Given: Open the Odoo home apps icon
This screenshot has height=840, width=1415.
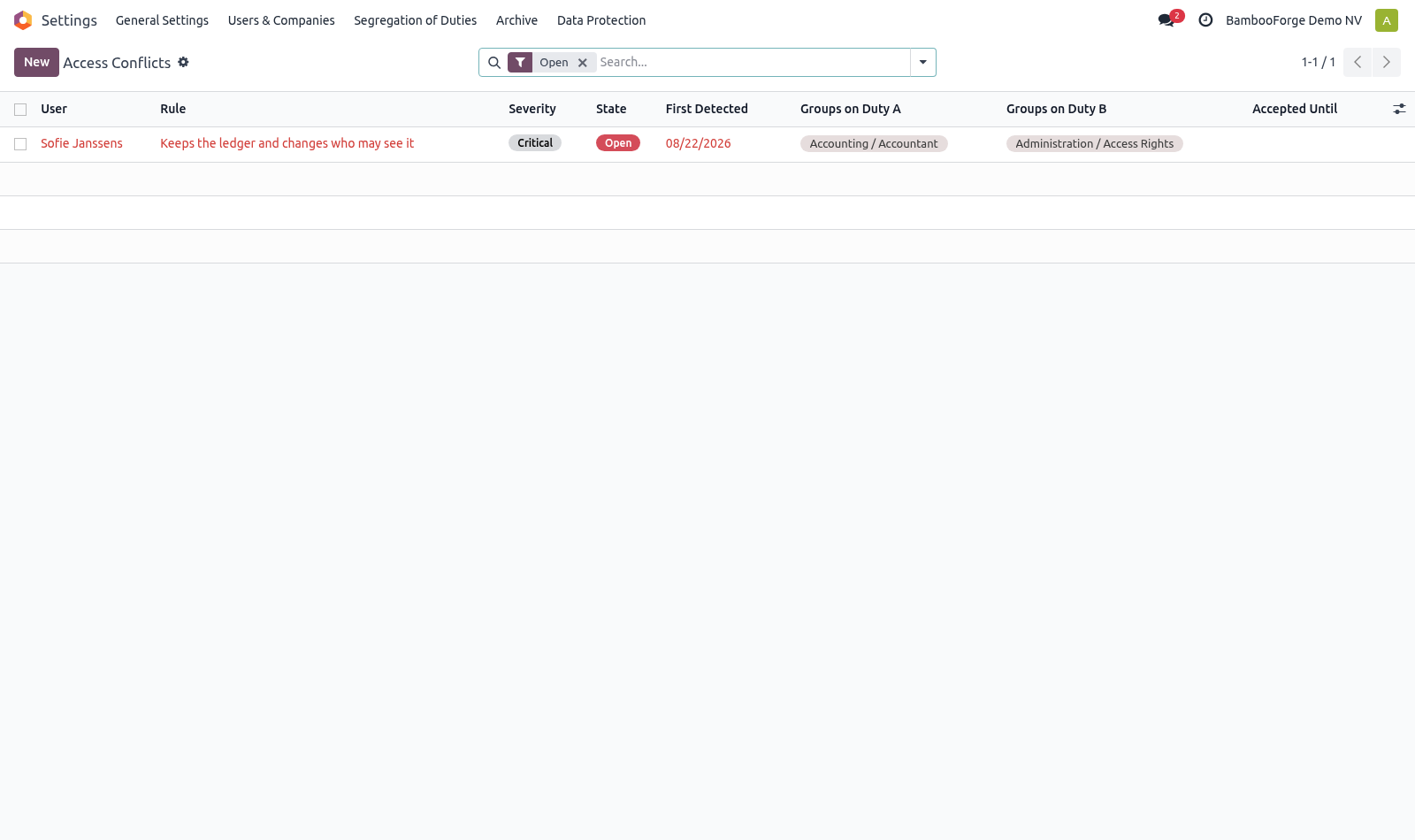Looking at the screenshot, I should tap(23, 20).
